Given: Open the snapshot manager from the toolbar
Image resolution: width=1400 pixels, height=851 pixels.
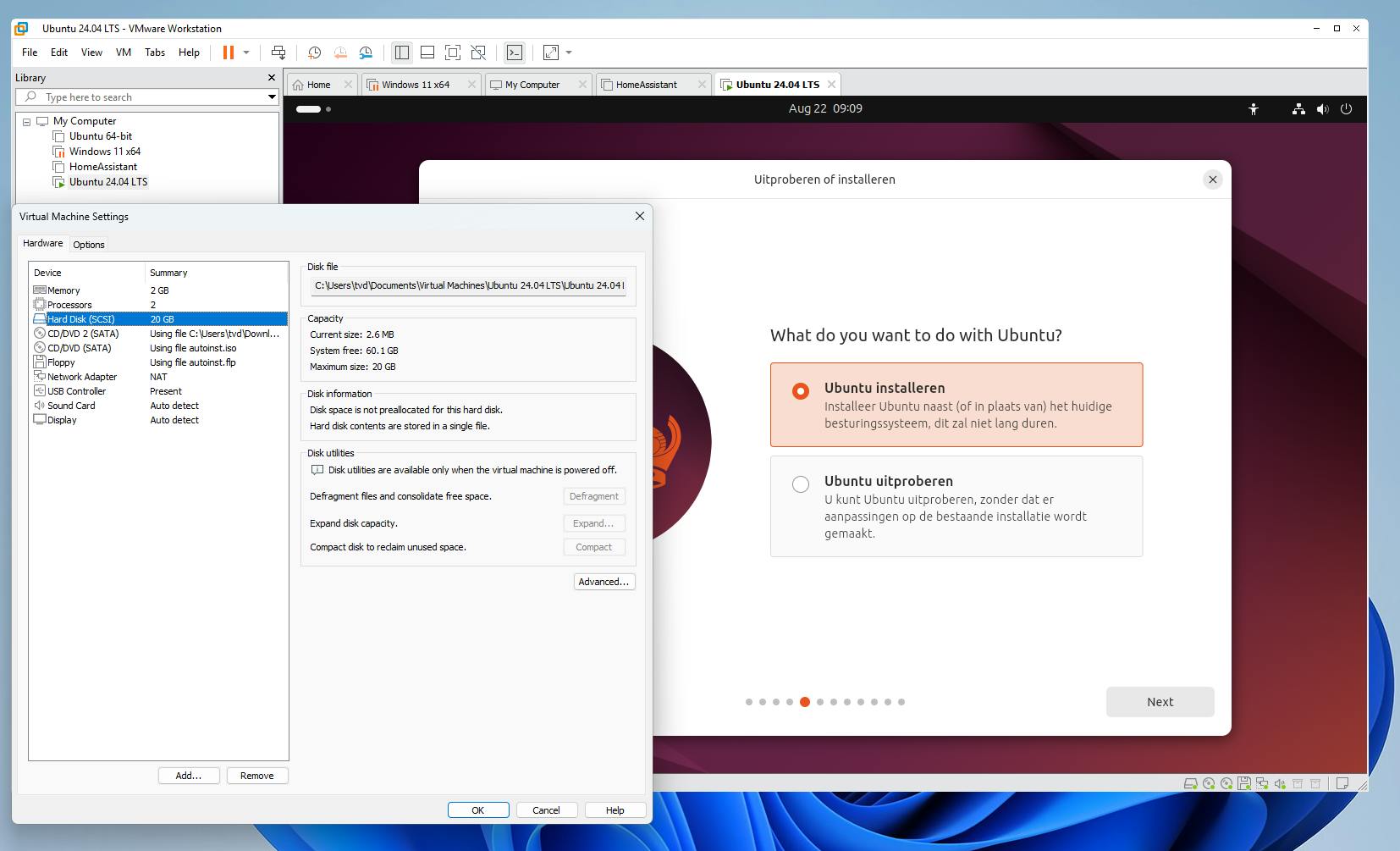Looking at the screenshot, I should (366, 52).
